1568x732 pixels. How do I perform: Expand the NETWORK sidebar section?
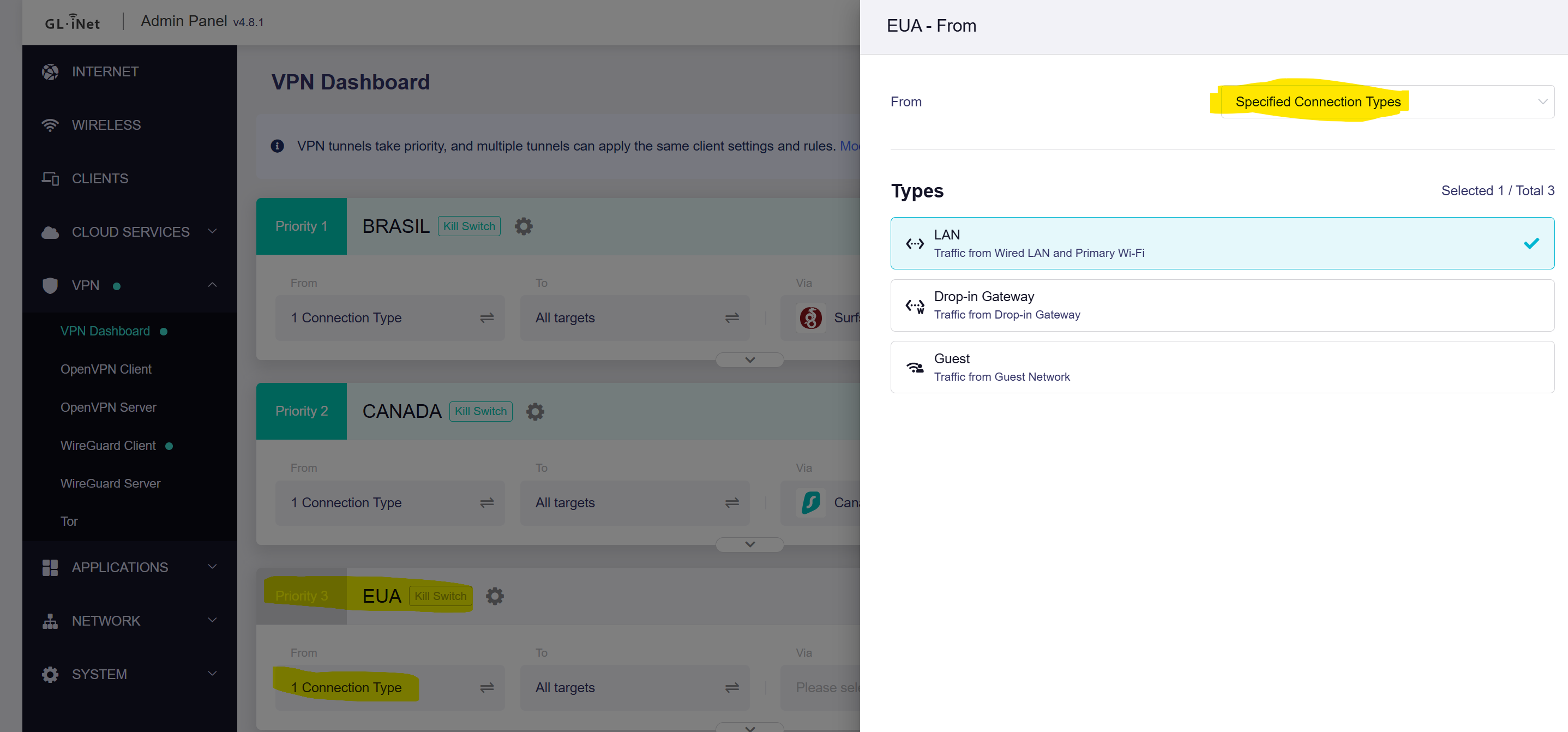pos(130,621)
